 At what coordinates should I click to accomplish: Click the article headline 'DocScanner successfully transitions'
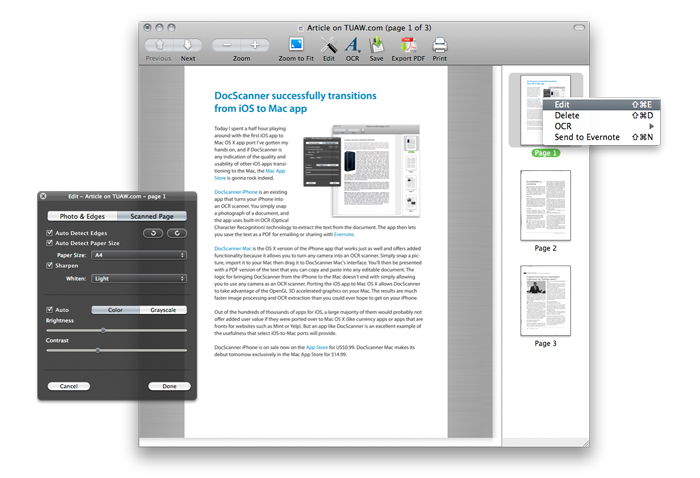(295, 96)
